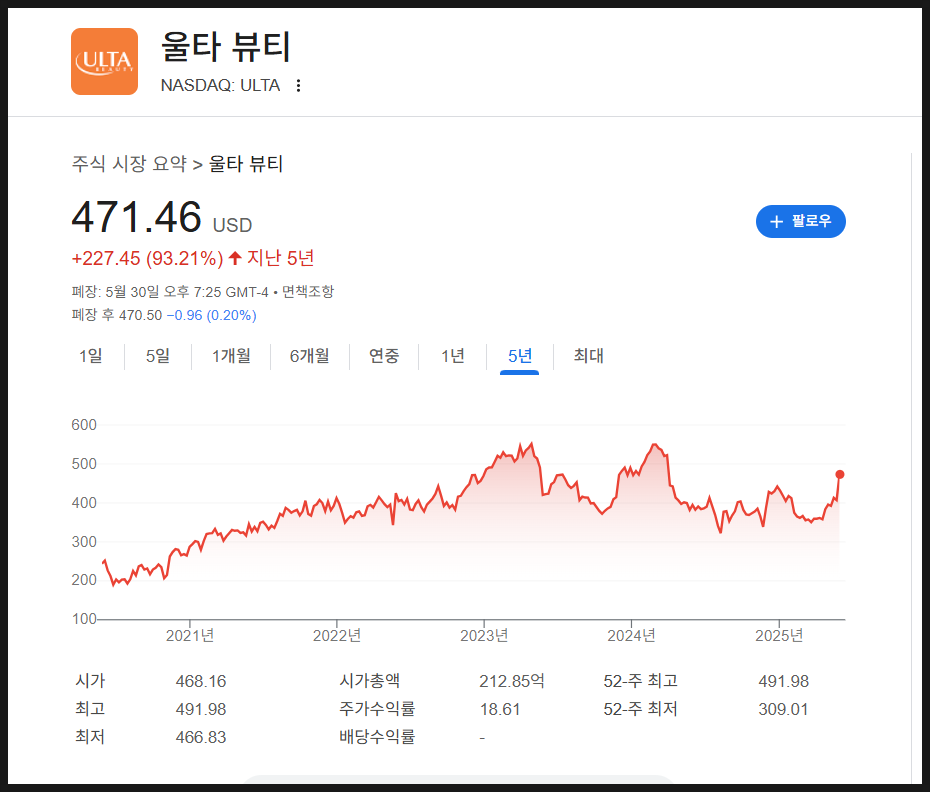This screenshot has height=792, width=930.
Task: Click the after-hours change −0.96 (0.20%)
Action: (x=212, y=315)
